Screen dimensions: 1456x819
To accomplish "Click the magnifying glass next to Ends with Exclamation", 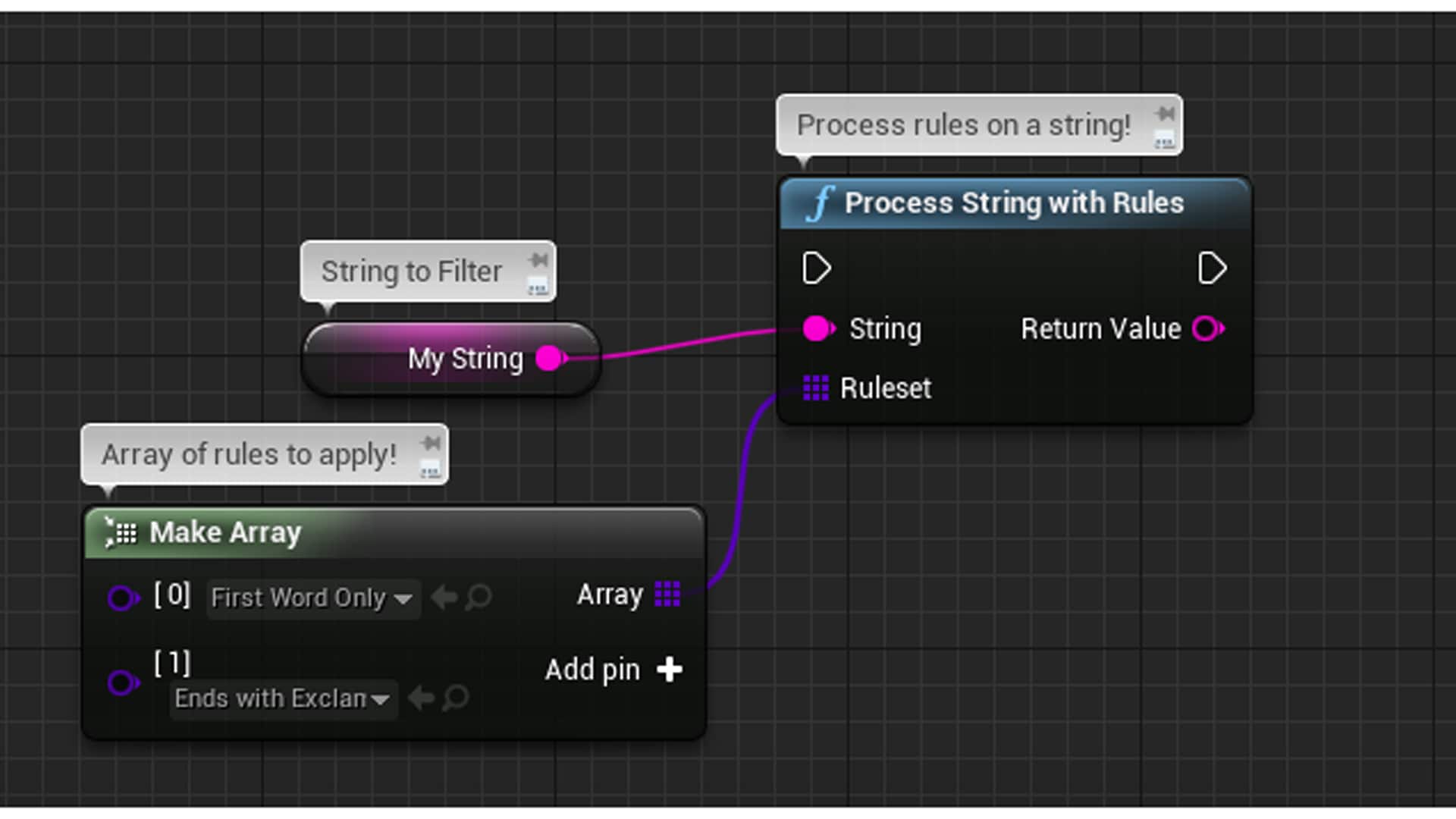I will tap(455, 698).
